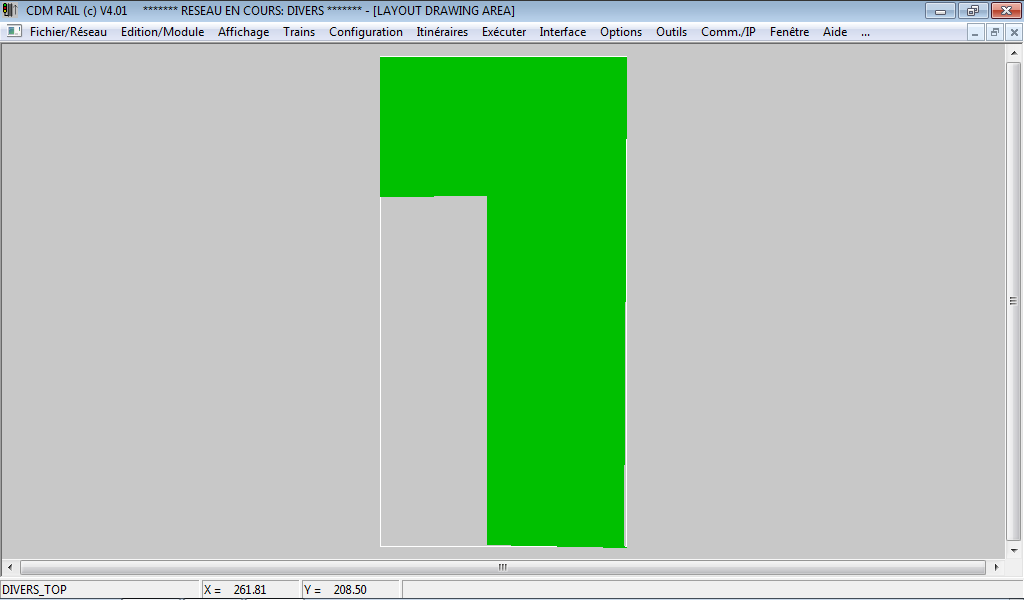Open the Itinéraires menu
1024x600 pixels.
click(442, 32)
